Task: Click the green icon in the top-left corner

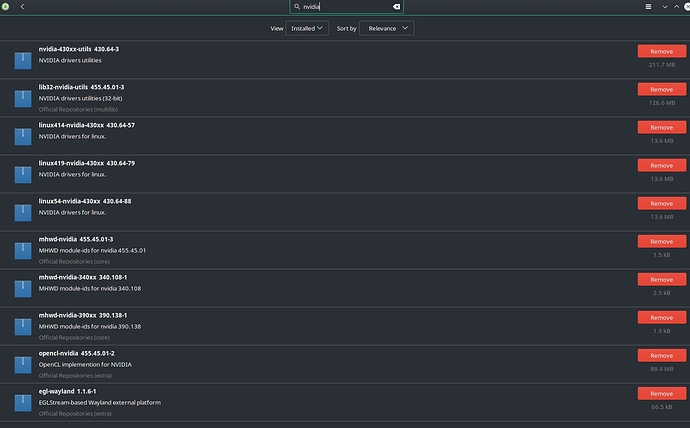Action: coord(5,7)
